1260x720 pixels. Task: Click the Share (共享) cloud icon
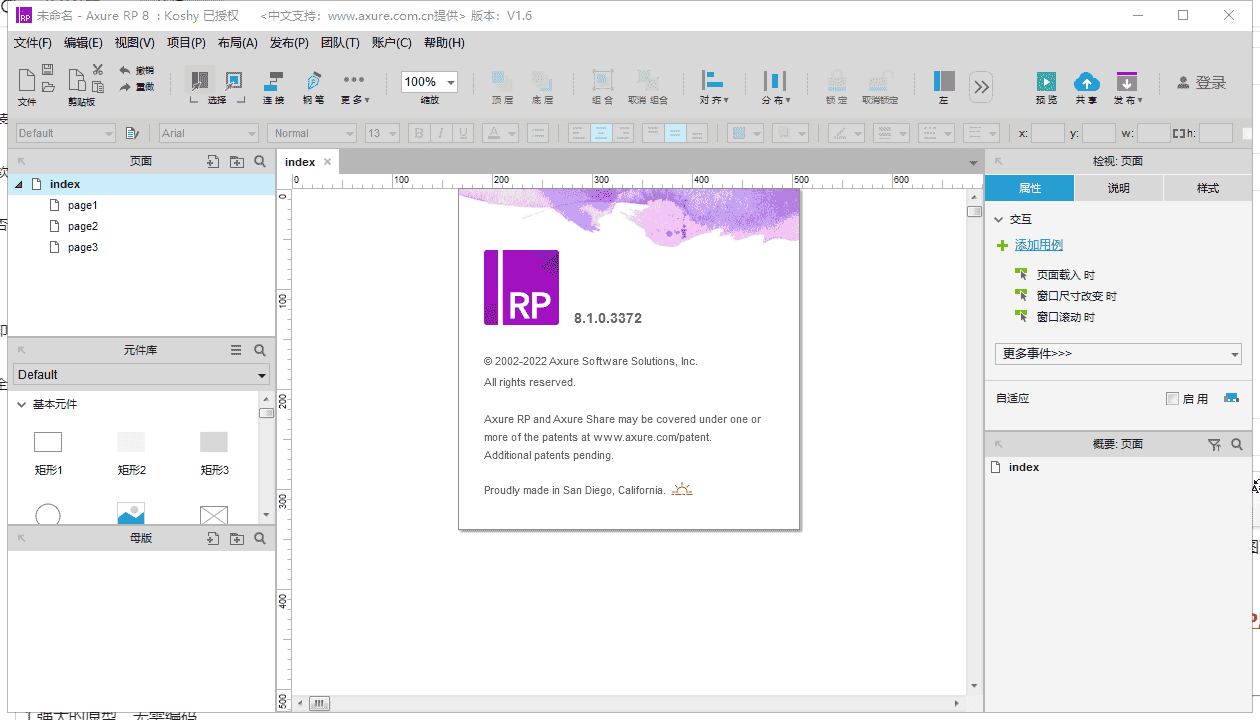tap(1086, 82)
